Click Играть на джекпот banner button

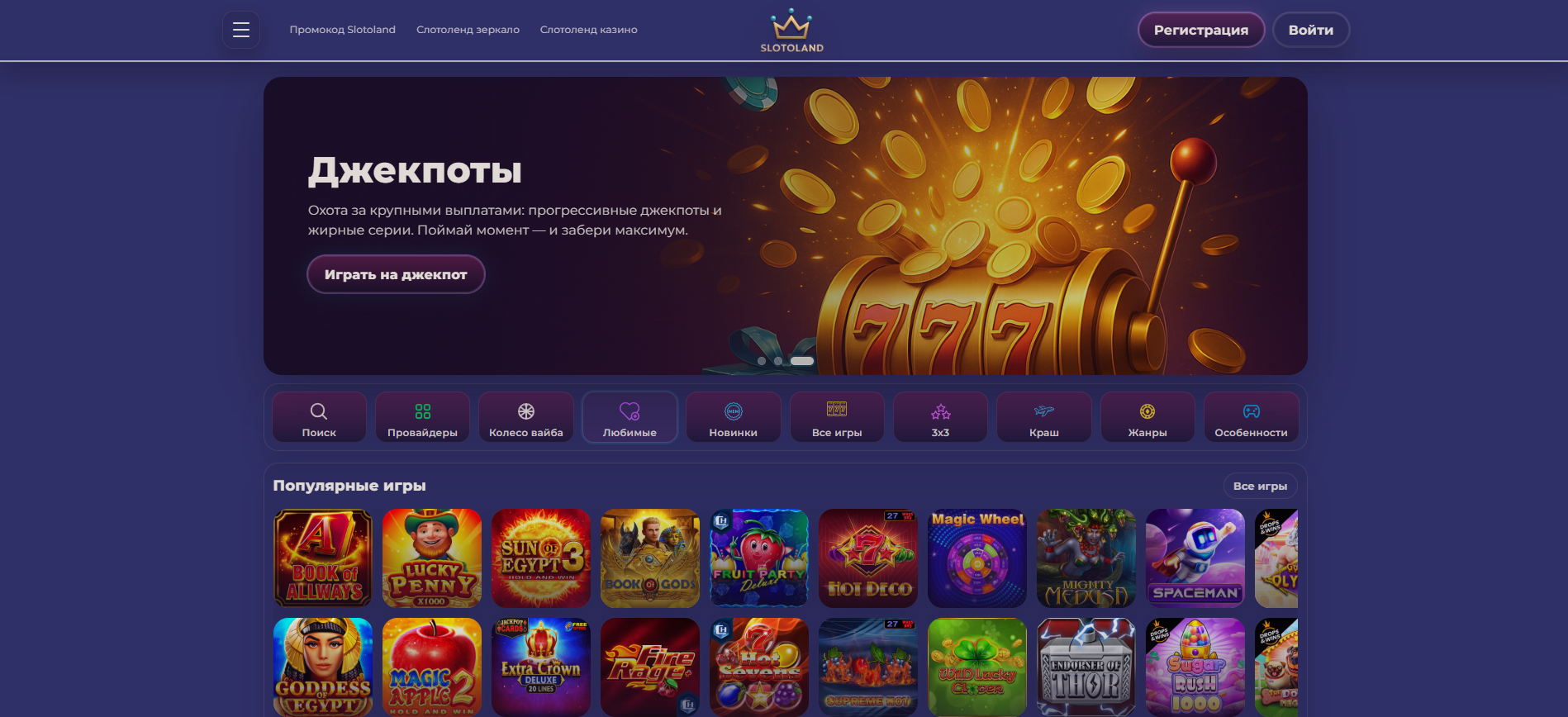(x=396, y=274)
